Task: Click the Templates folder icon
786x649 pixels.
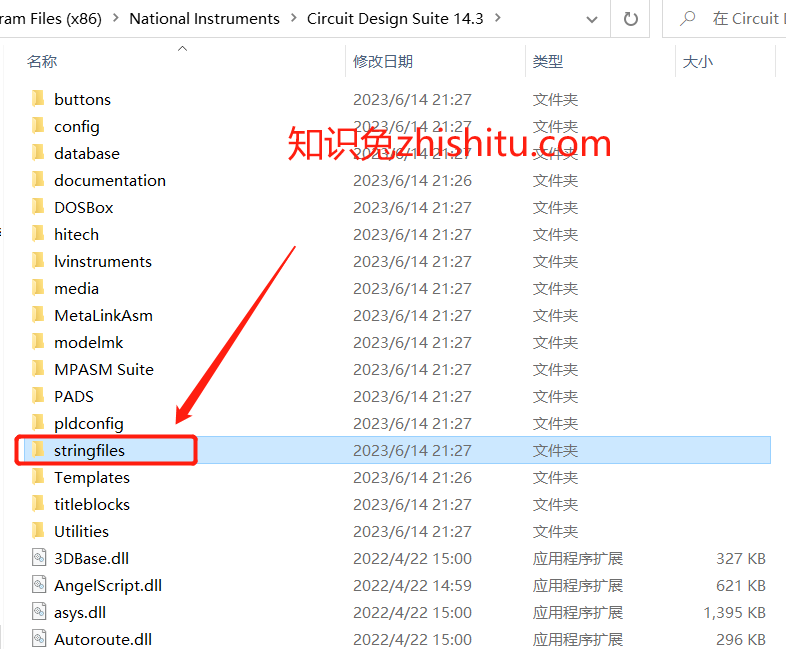Action: tap(38, 477)
